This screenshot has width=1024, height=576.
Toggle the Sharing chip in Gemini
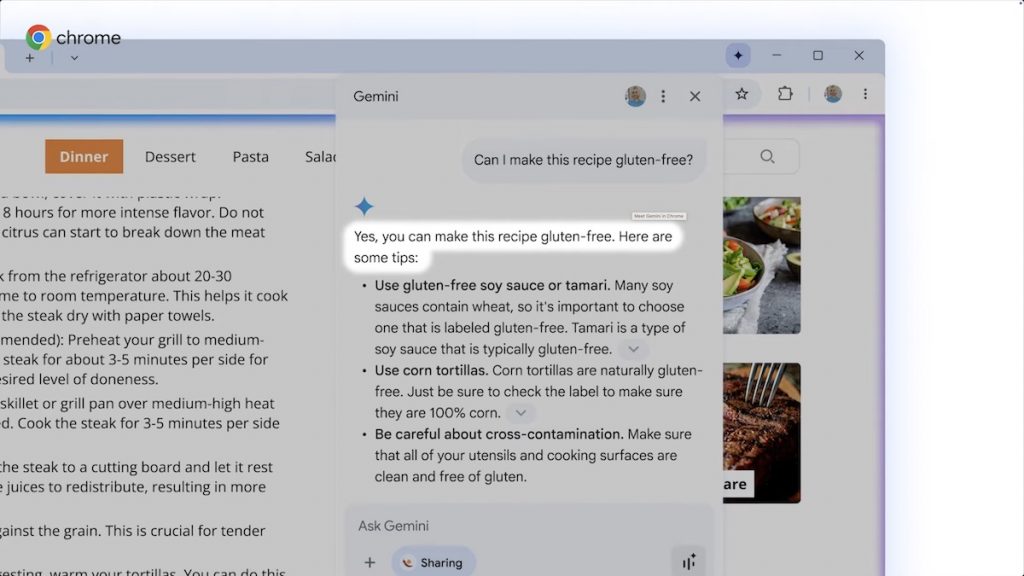pos(433,562)
